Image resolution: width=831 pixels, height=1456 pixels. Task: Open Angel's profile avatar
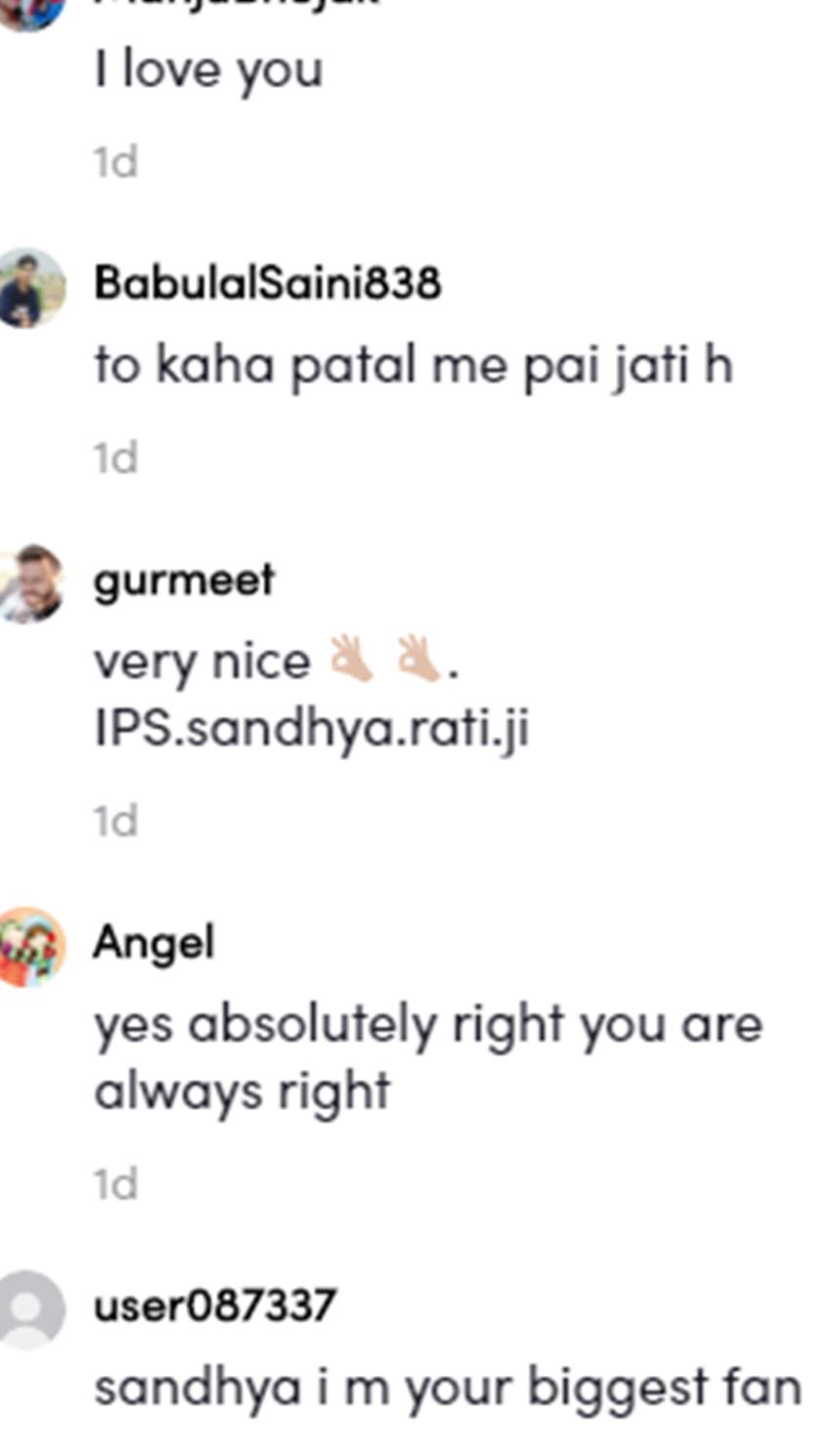[x=30, y=947]
